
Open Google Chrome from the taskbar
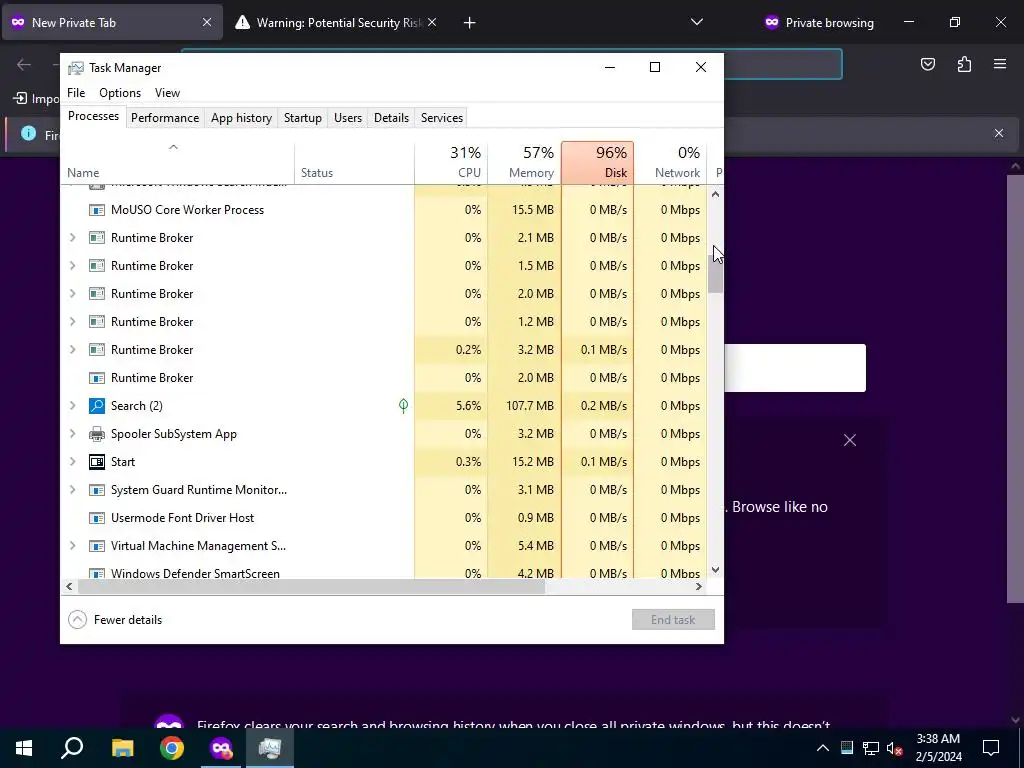(x=172, y=748)
